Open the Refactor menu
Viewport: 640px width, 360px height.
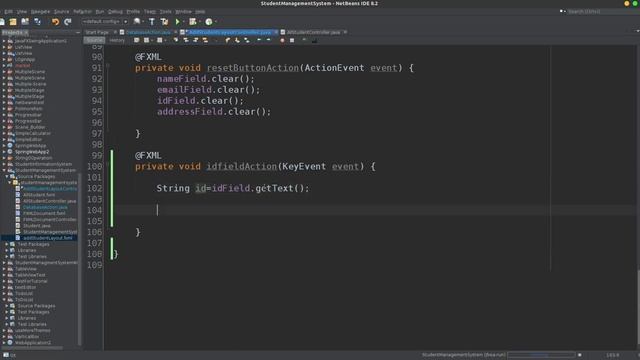[82, 11]
